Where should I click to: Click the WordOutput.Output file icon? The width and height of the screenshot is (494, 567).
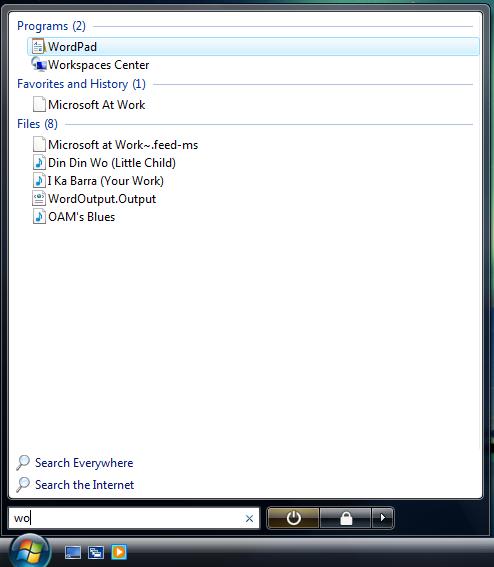point(39,199)
